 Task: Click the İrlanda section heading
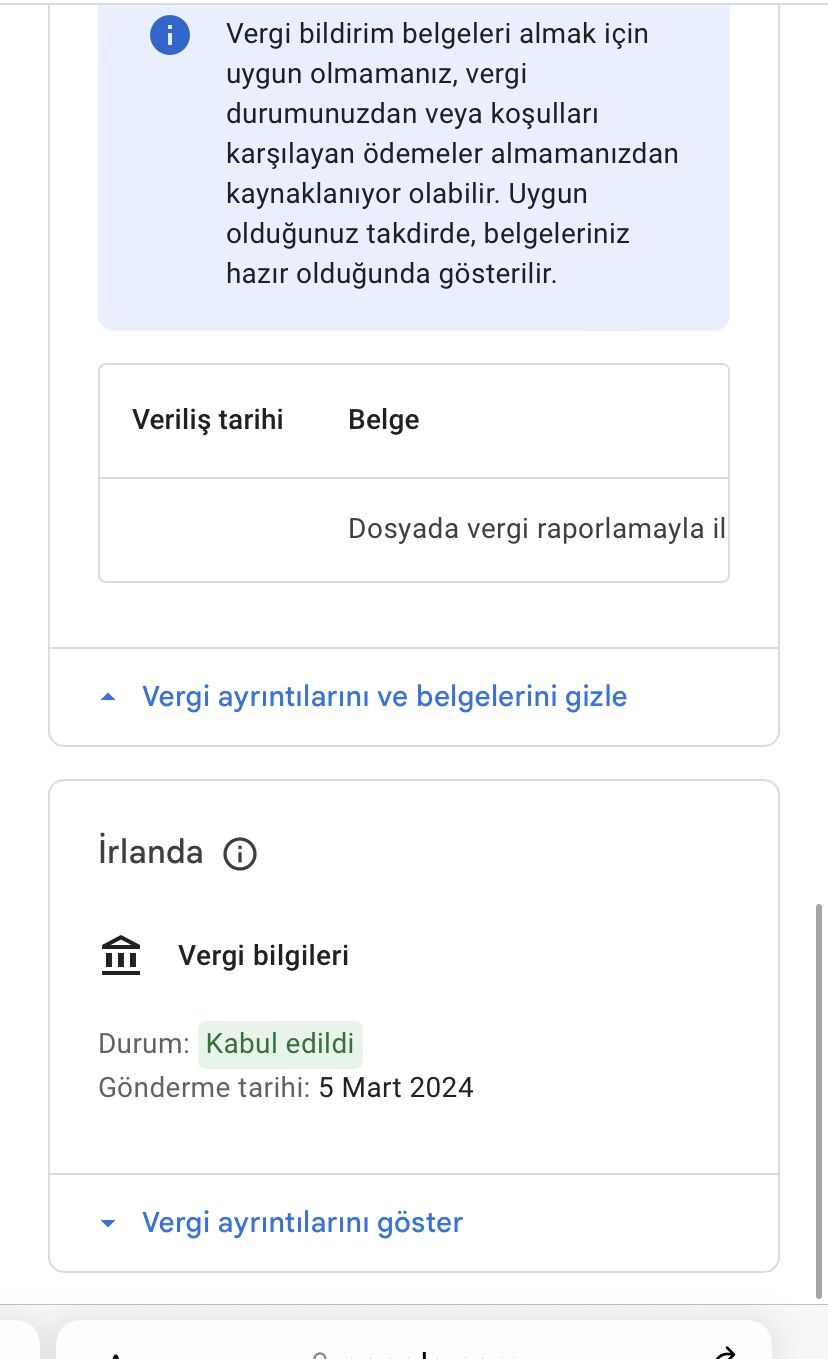(151, 852)
